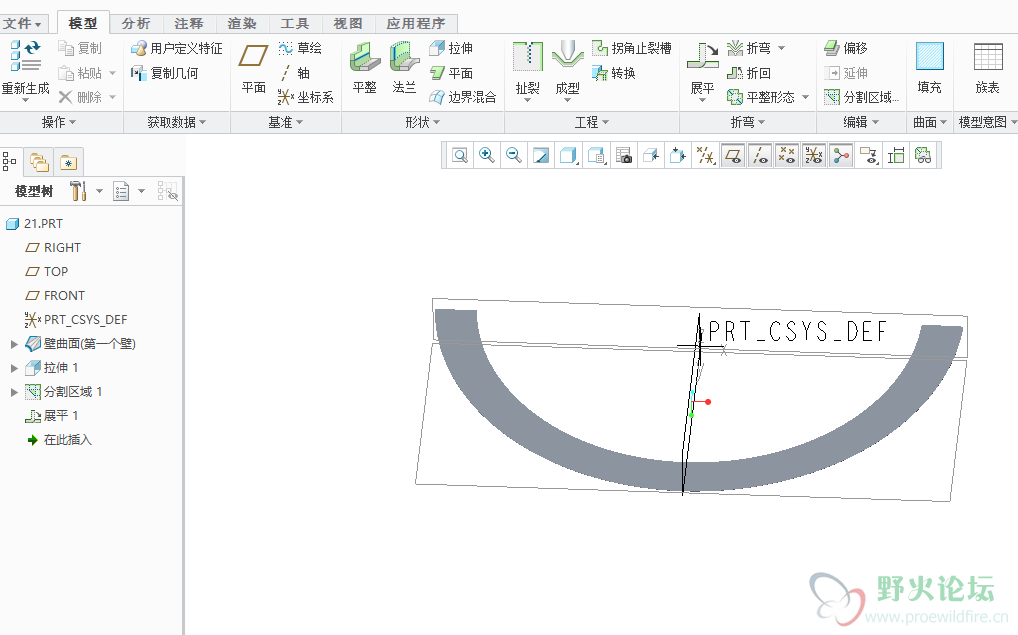Open the 获取数据 group dropdown
Viewport: 1018px width, 635px height.
click(x=177, y=122)
